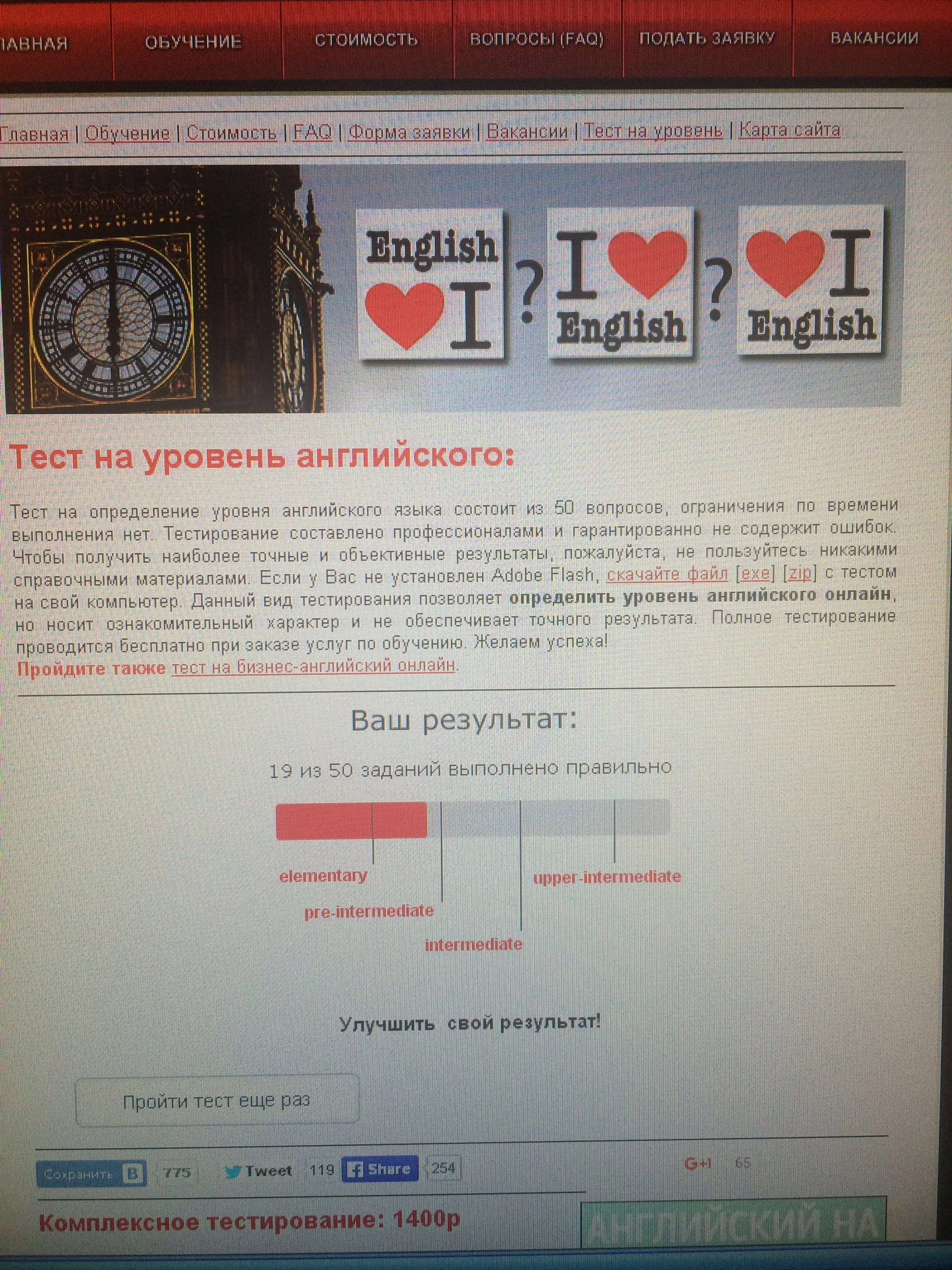Open the СТОИМОСТЬ top menu item

click(366, 40)
